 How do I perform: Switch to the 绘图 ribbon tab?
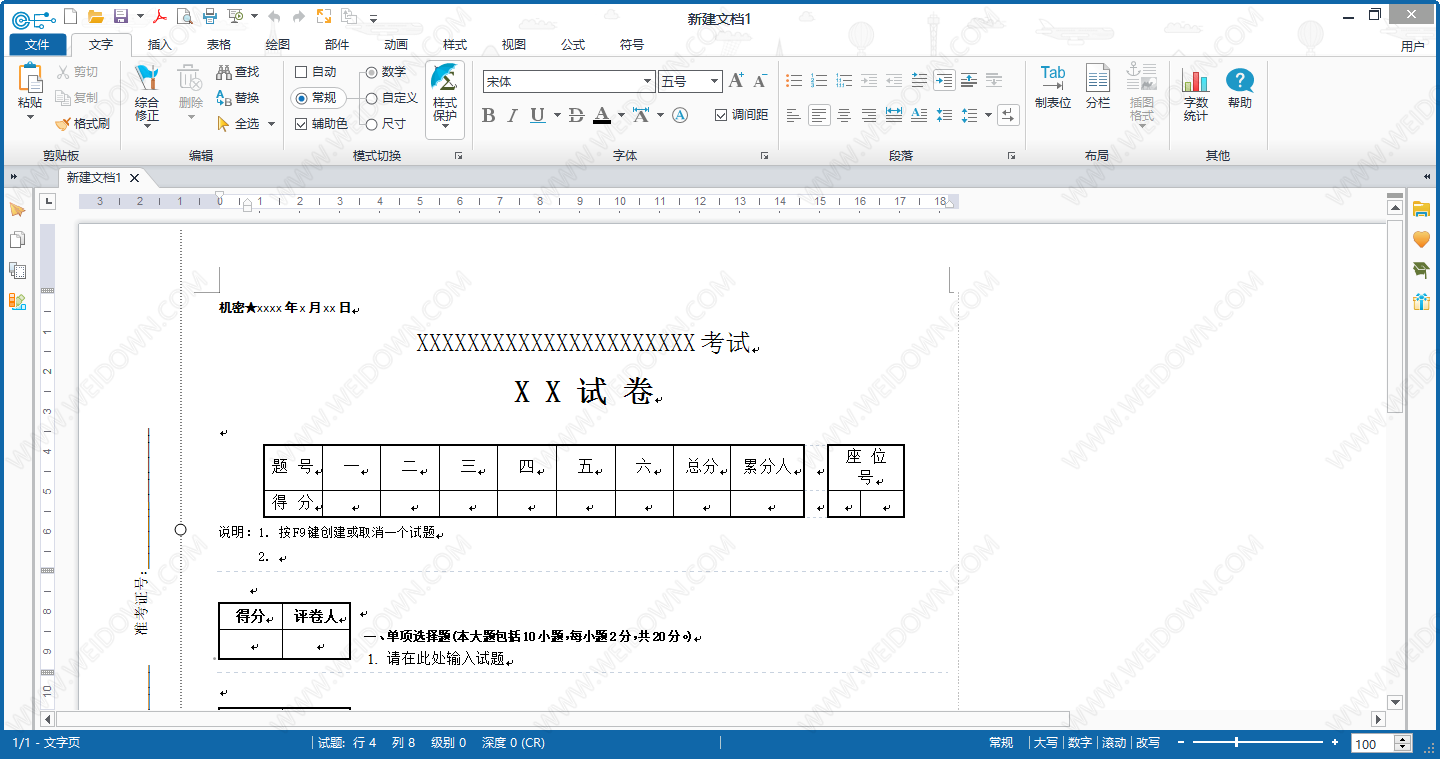tap(278, 45)
